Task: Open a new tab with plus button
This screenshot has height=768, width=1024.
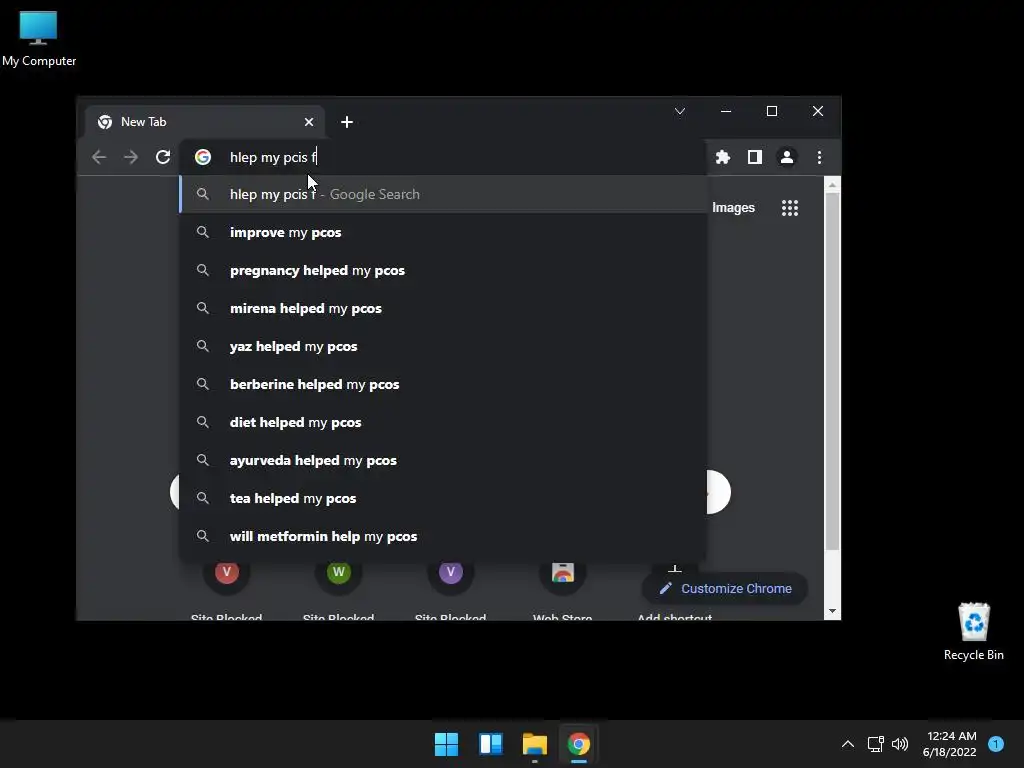Action: (347, 122)
